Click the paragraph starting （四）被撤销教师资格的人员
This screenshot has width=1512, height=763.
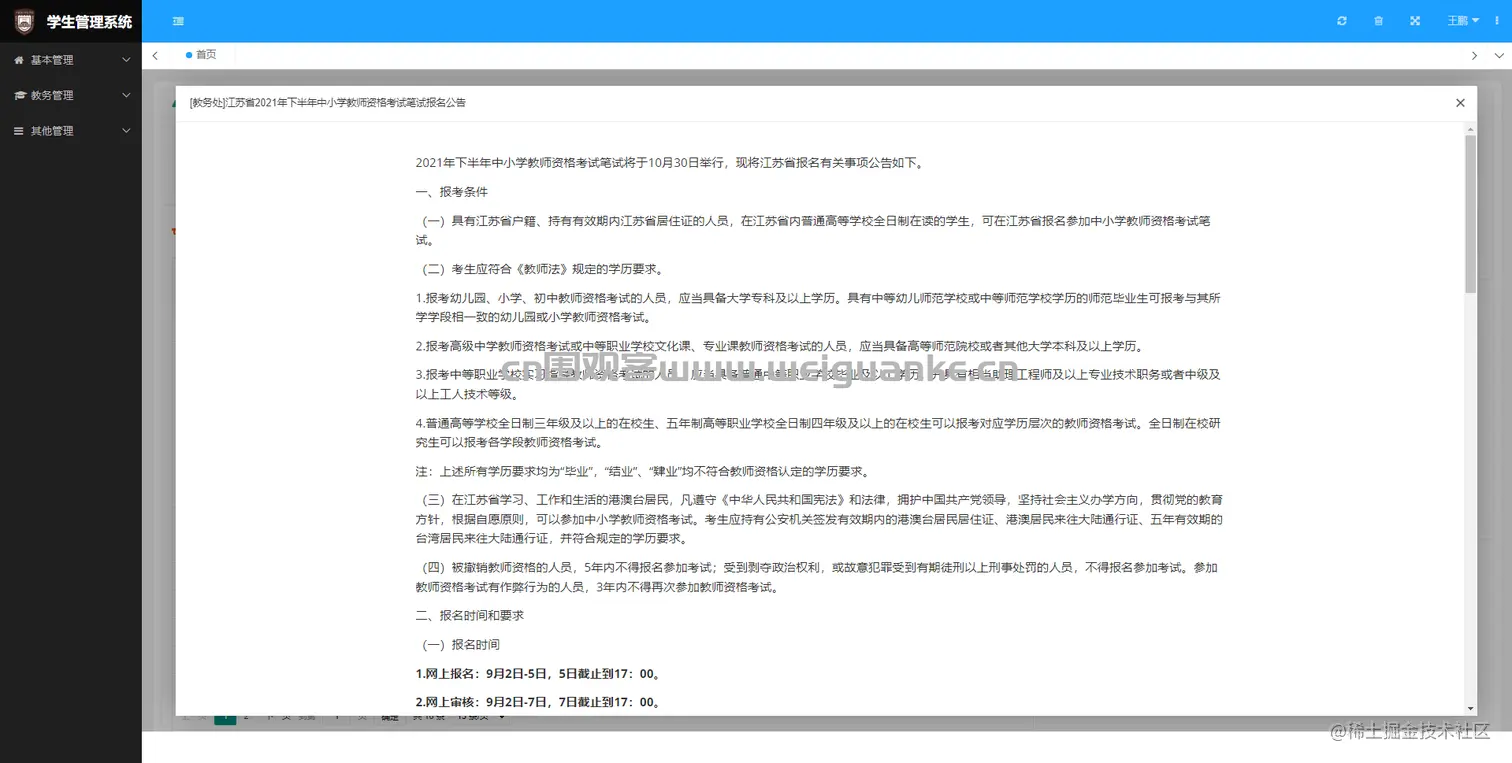[818, 577]
